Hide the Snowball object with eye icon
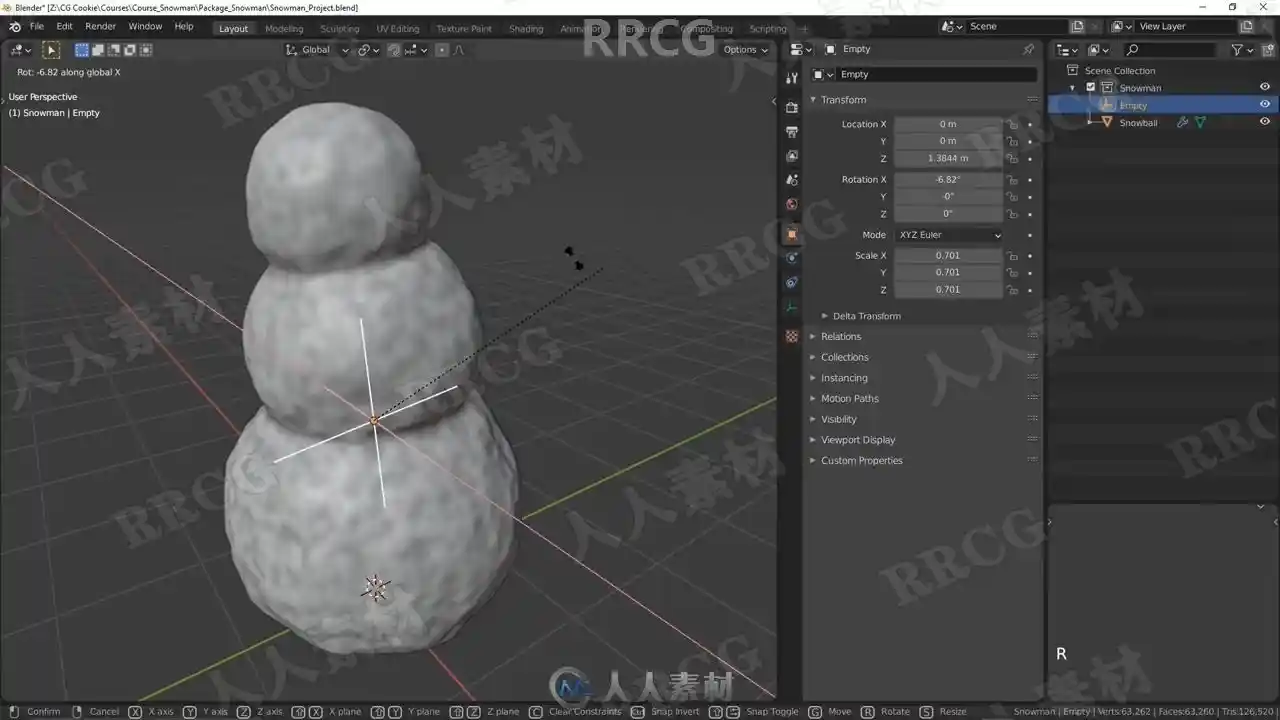This screenshot has height=720, width=1280. click(x=1265, y=122)
